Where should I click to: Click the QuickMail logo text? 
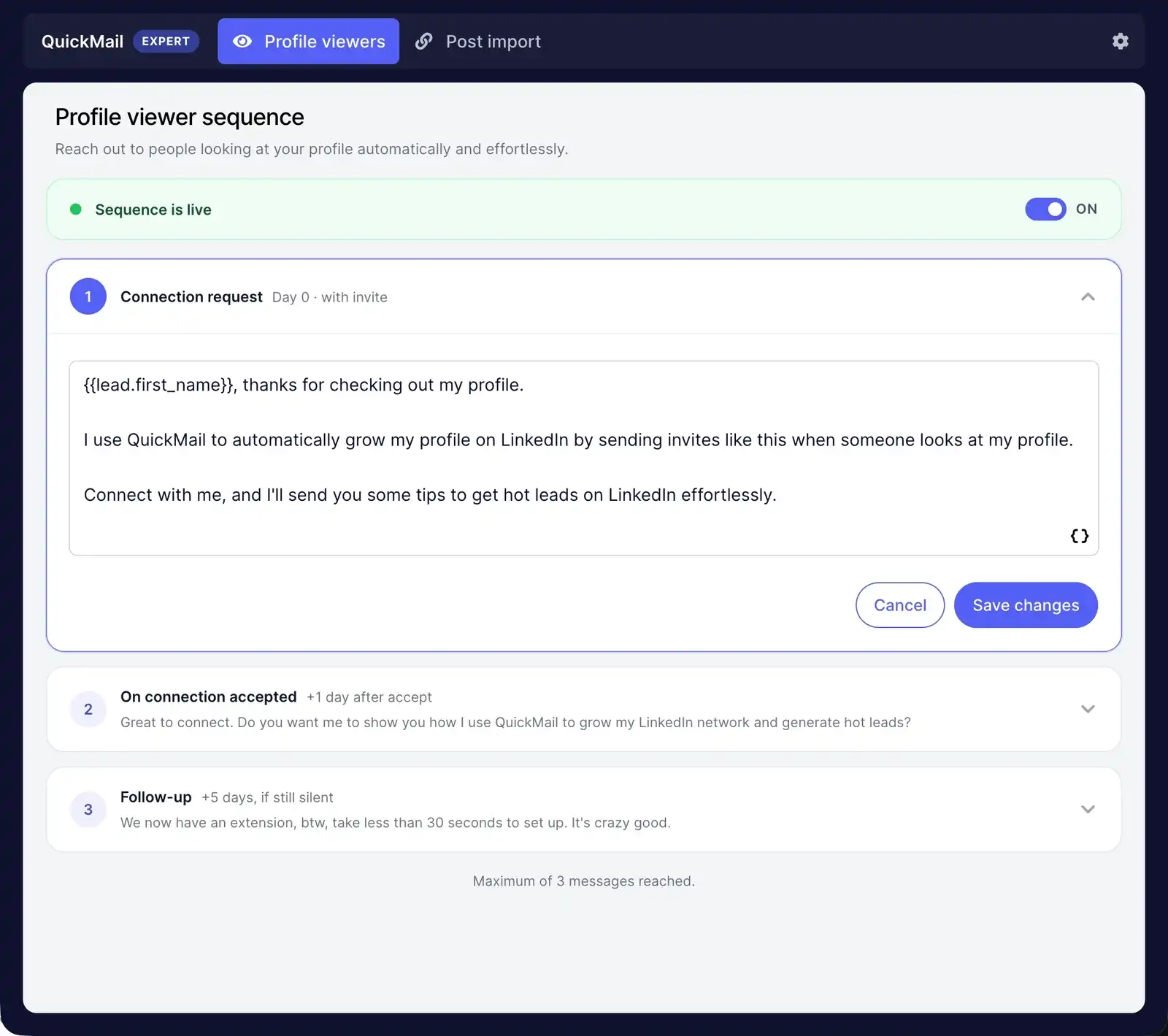point(82,42)
